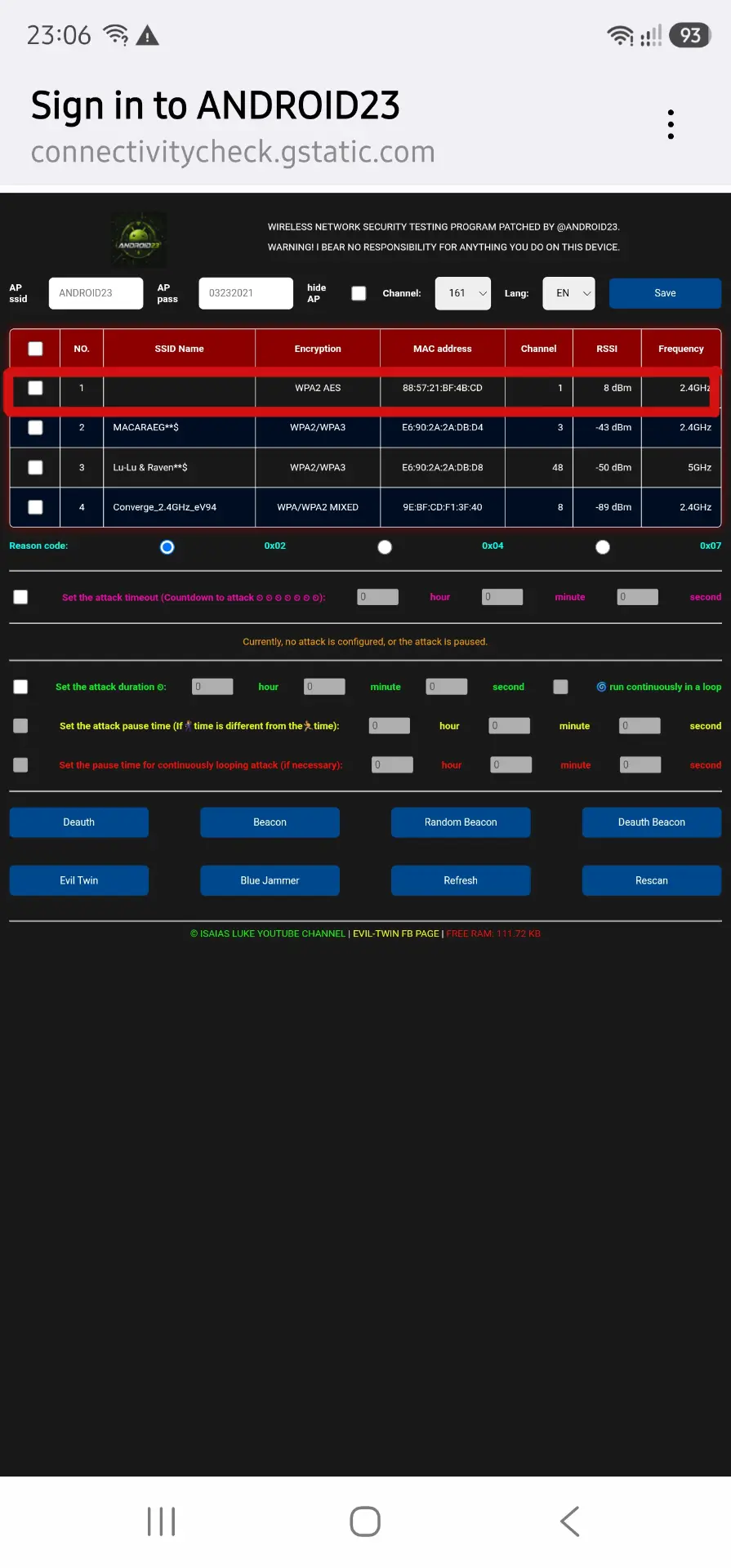The width and height of the screenshot is (731, 1568).
Task: Open the Channel dropdown showing 161
Action: pos(463,293)
